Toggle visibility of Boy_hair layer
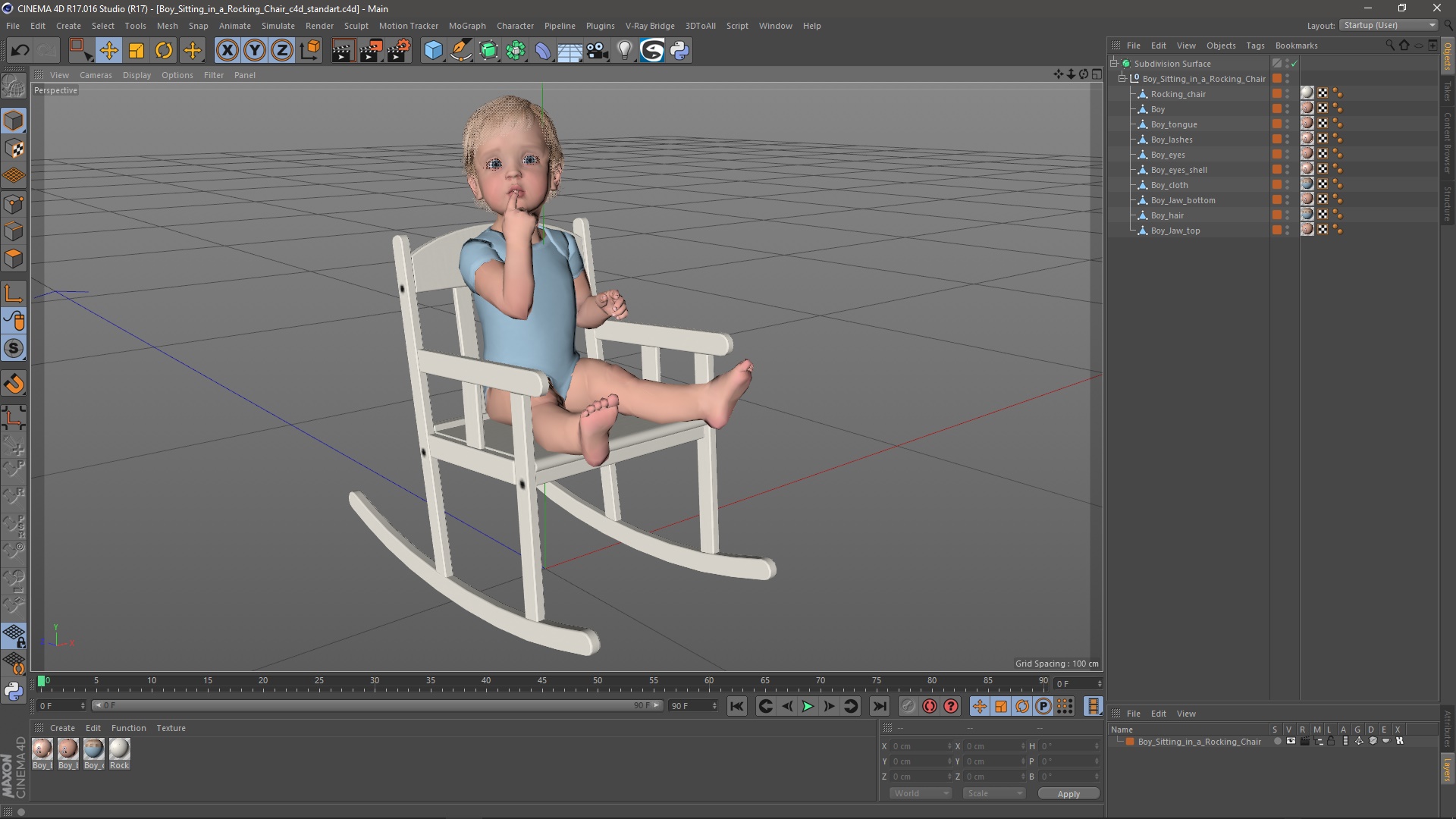This screenshot has width=1456, height=819. coord(1288,212)
